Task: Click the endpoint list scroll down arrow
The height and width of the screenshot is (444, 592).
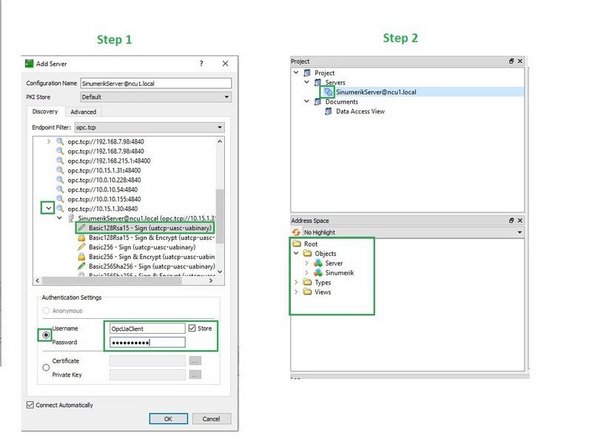Action: coord(220,272)
